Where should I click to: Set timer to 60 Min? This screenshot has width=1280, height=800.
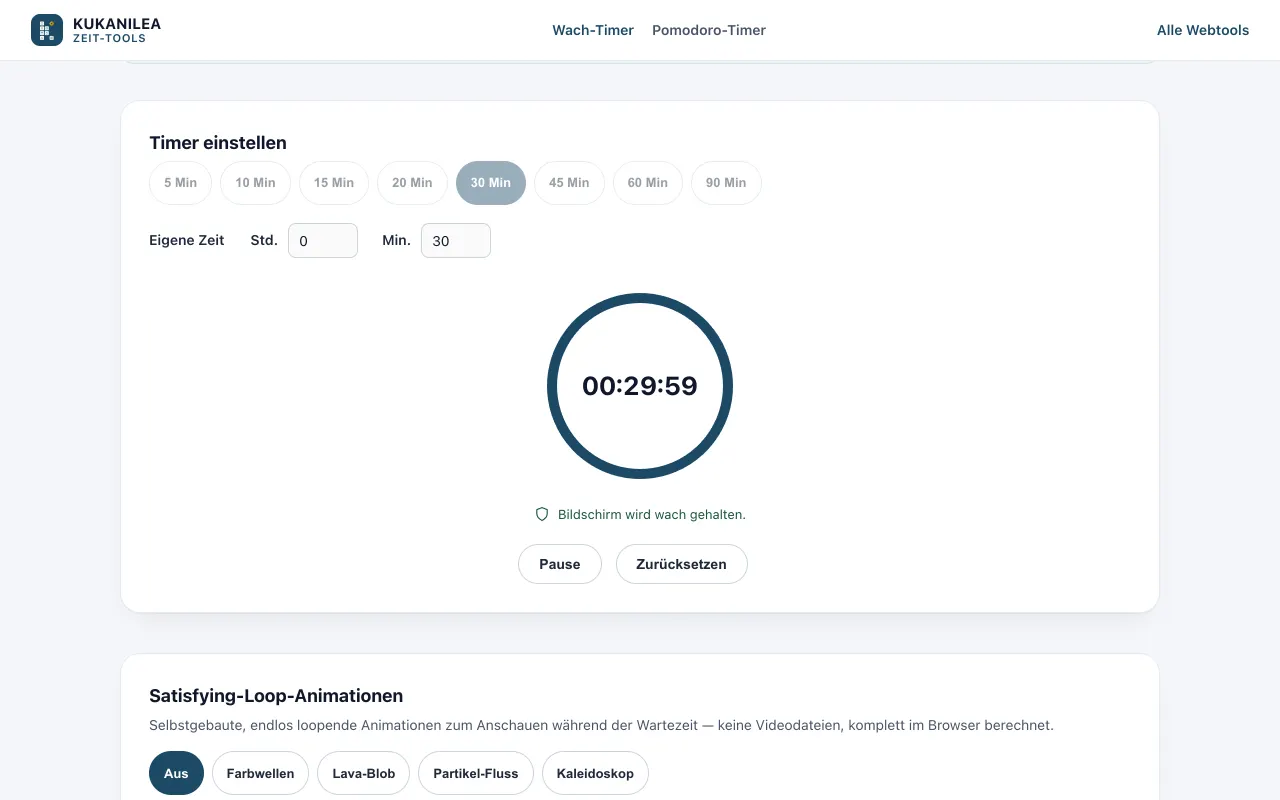pos(648,183)
